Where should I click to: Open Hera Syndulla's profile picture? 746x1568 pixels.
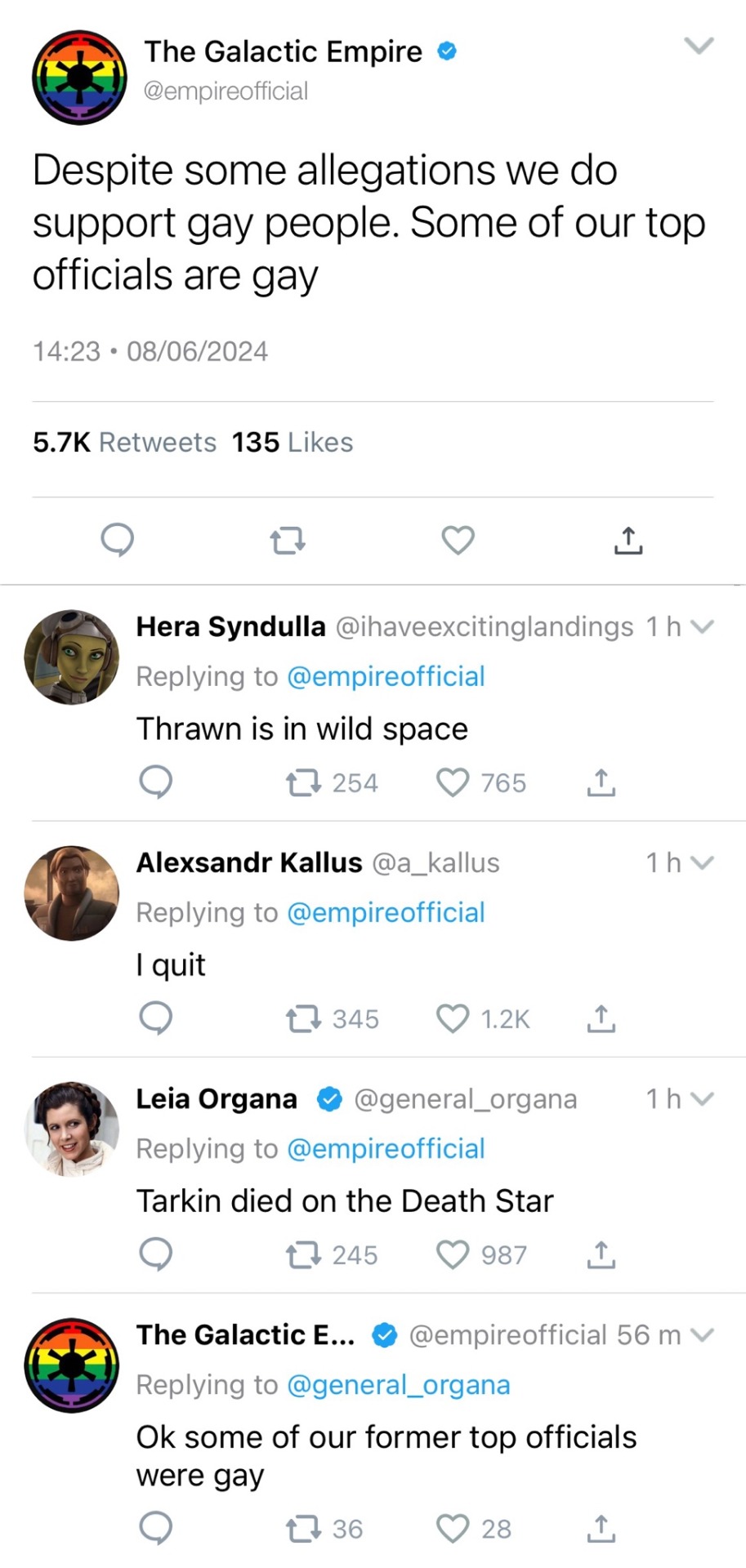point(72,657)
